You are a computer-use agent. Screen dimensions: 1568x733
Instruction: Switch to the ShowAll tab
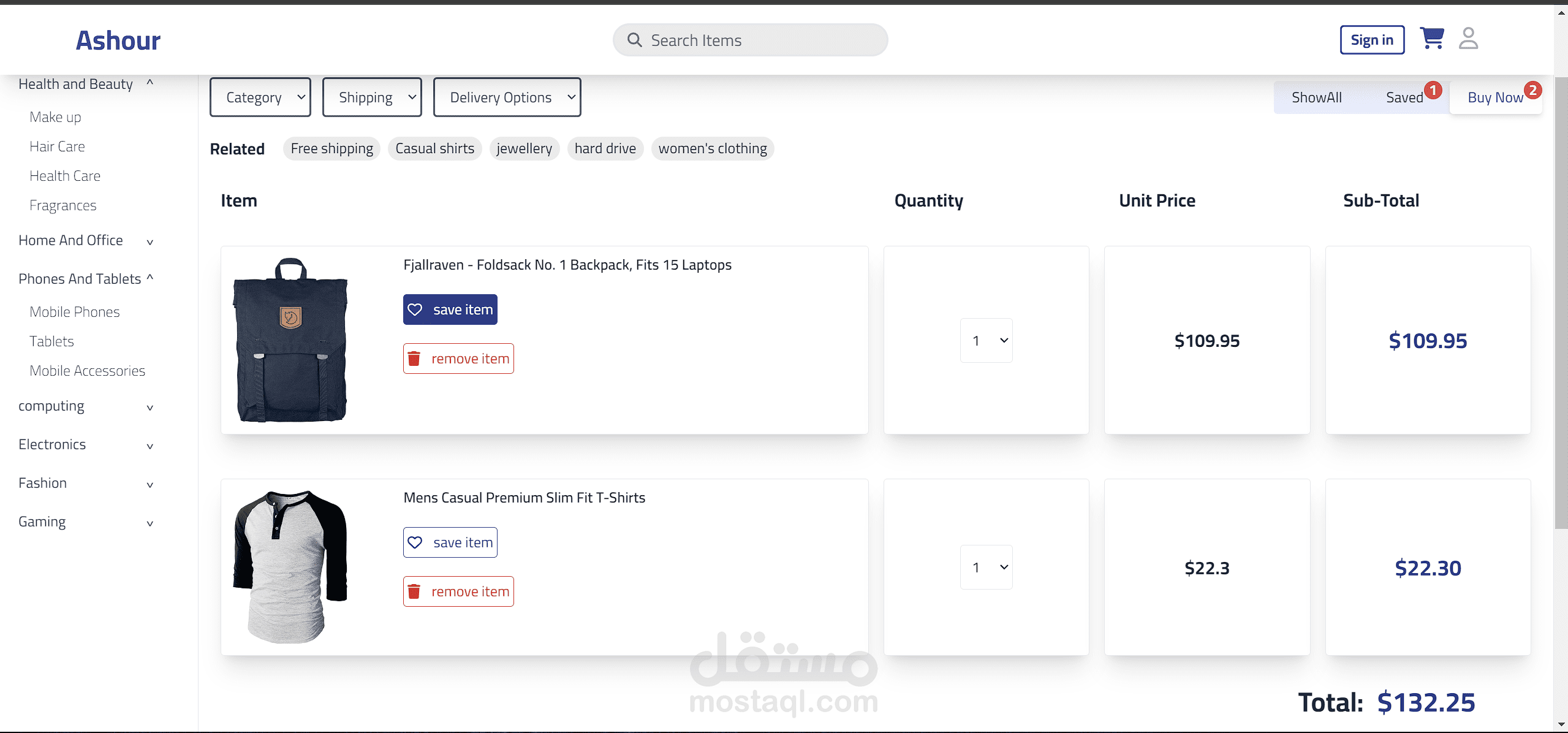coord(1317,97)
